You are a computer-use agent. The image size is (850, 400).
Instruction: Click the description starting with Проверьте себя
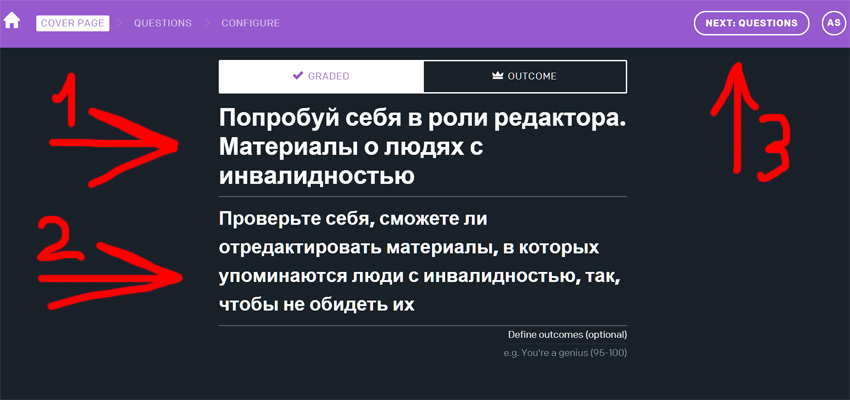(420, 260)
